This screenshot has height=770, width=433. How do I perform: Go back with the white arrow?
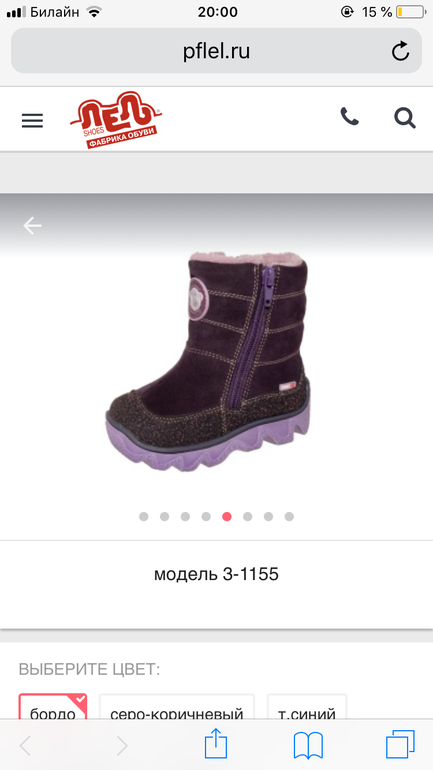[x=32, y=225]
